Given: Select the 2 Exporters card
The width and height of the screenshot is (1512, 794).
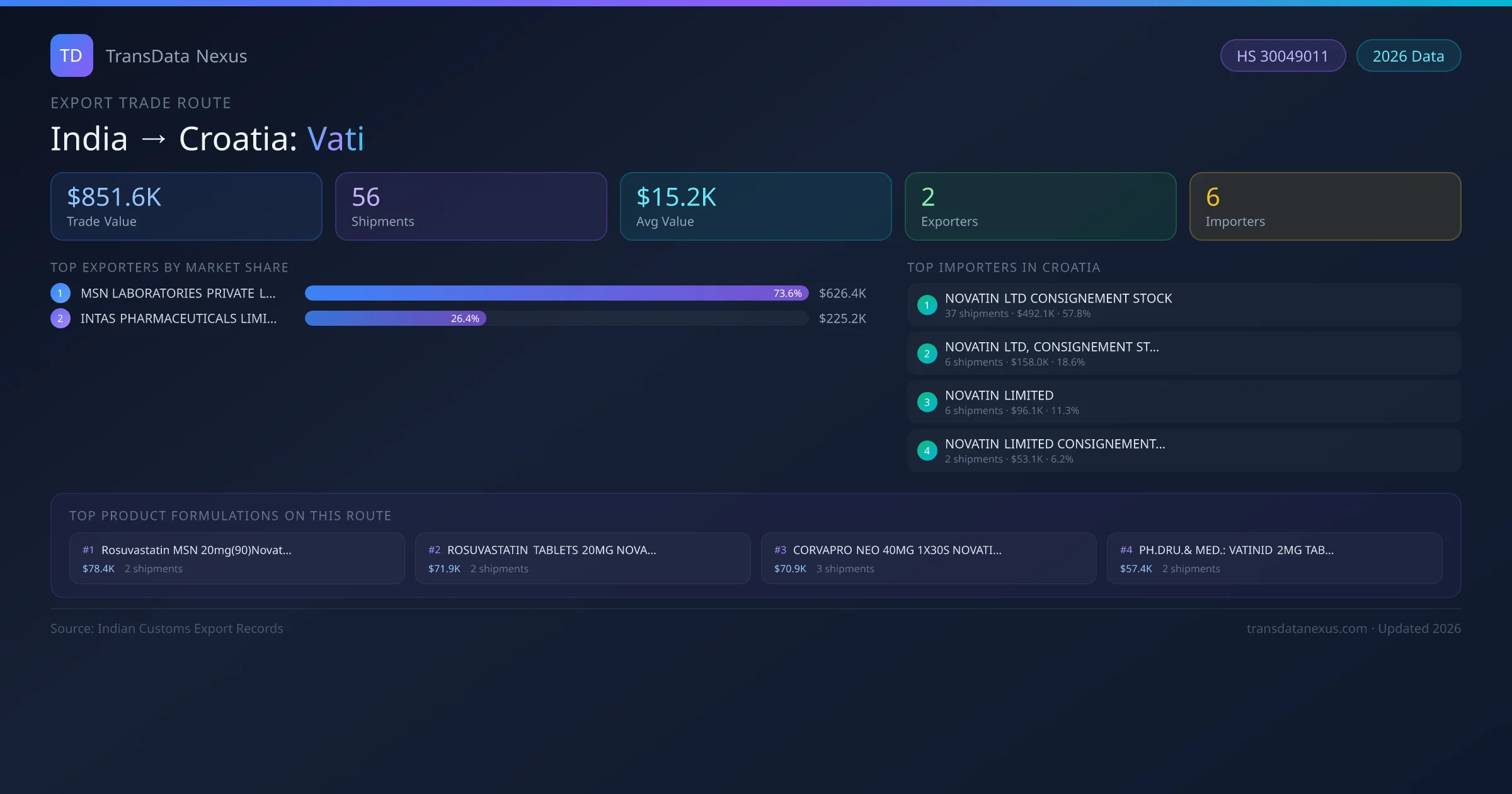Looking at the screenshot, I should pos(1040,207).
